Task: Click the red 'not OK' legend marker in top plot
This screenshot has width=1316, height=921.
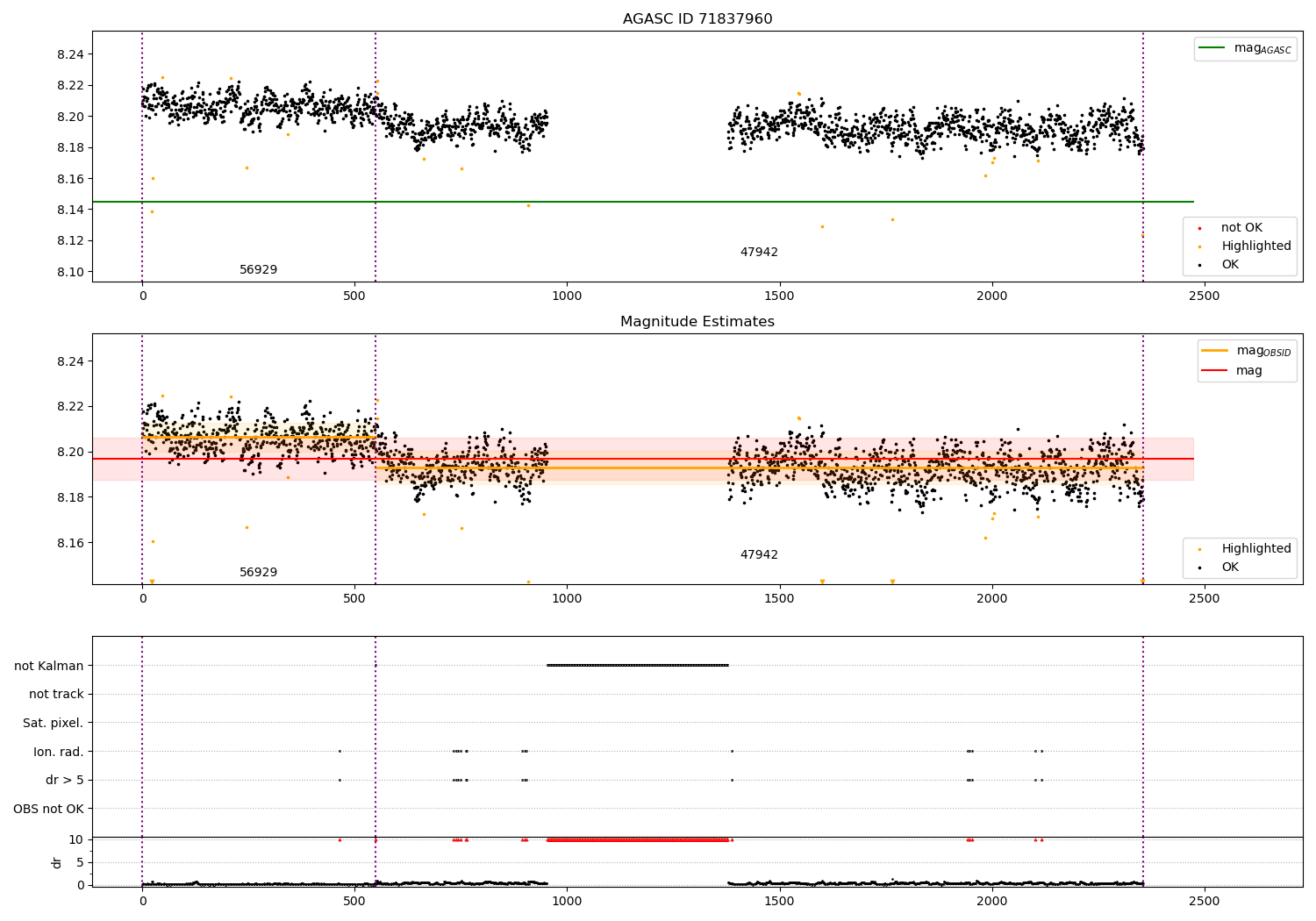Action: 1199,228
